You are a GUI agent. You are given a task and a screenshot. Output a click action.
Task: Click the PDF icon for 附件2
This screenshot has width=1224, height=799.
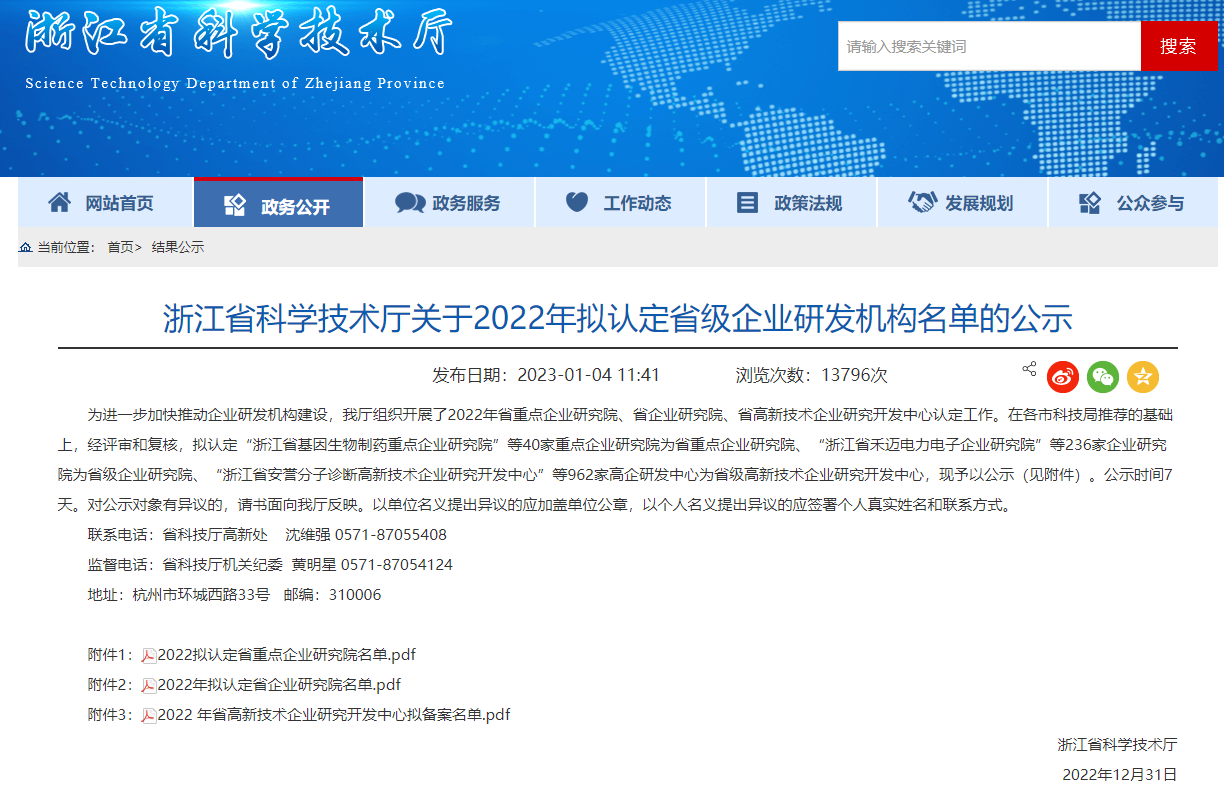149,686
